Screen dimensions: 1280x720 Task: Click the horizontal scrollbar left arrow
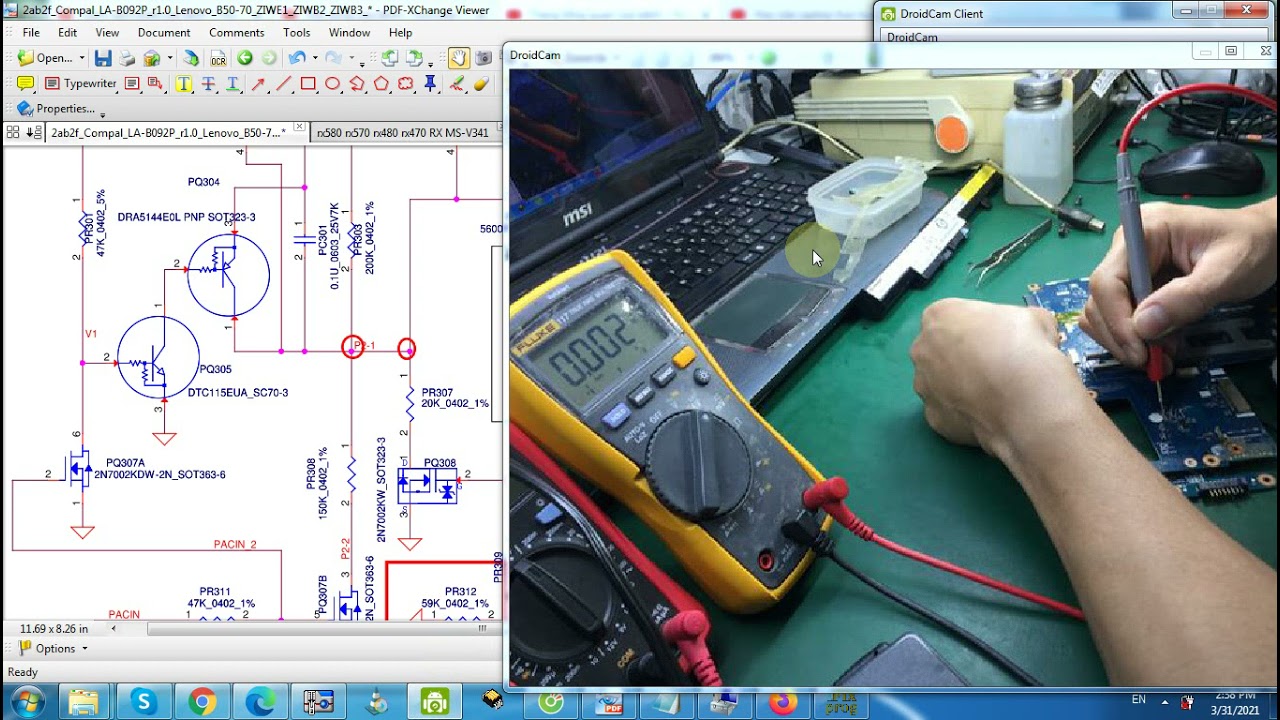pos(113,629)
